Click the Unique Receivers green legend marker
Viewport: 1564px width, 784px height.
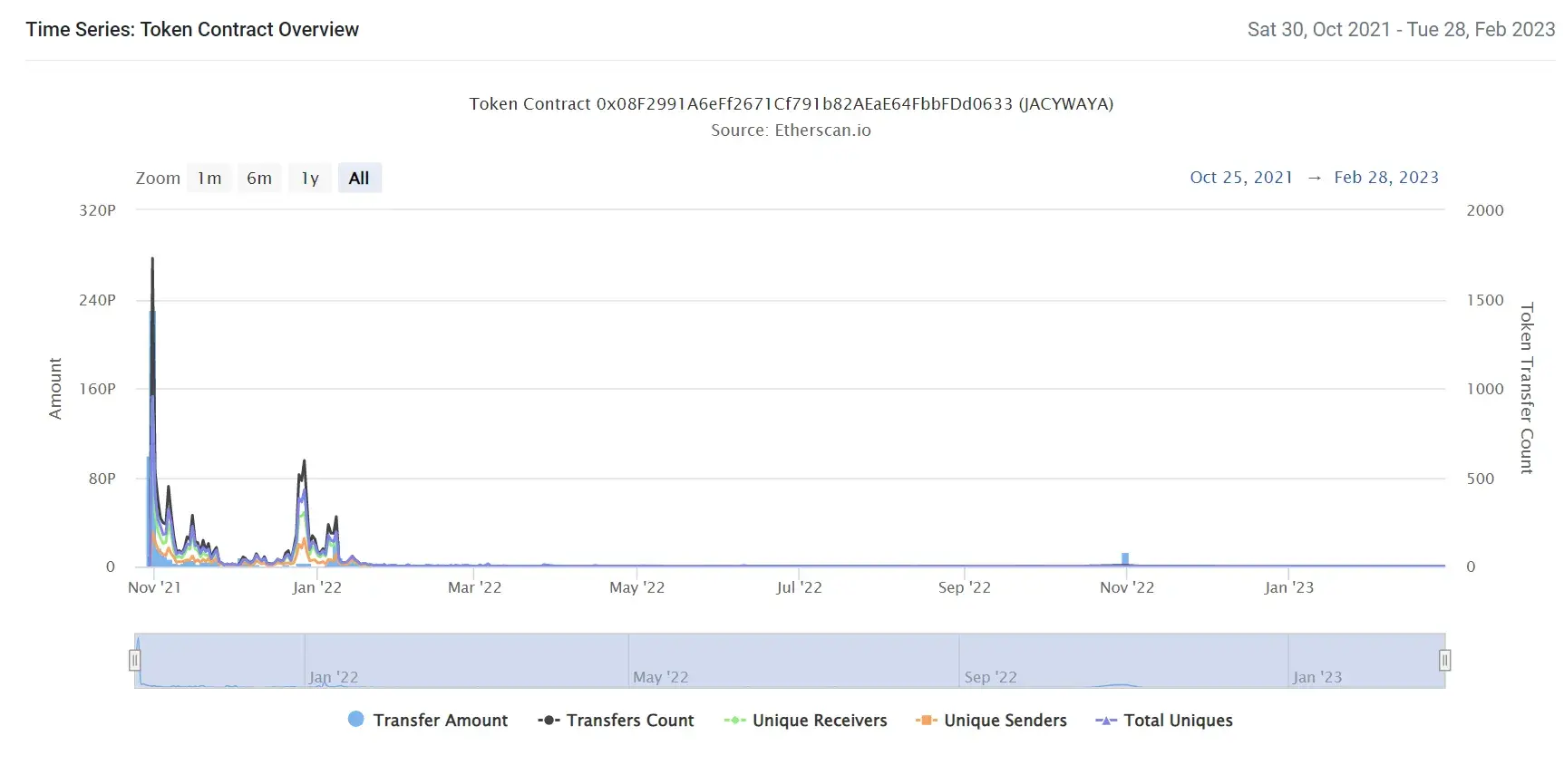click(734, 721)
